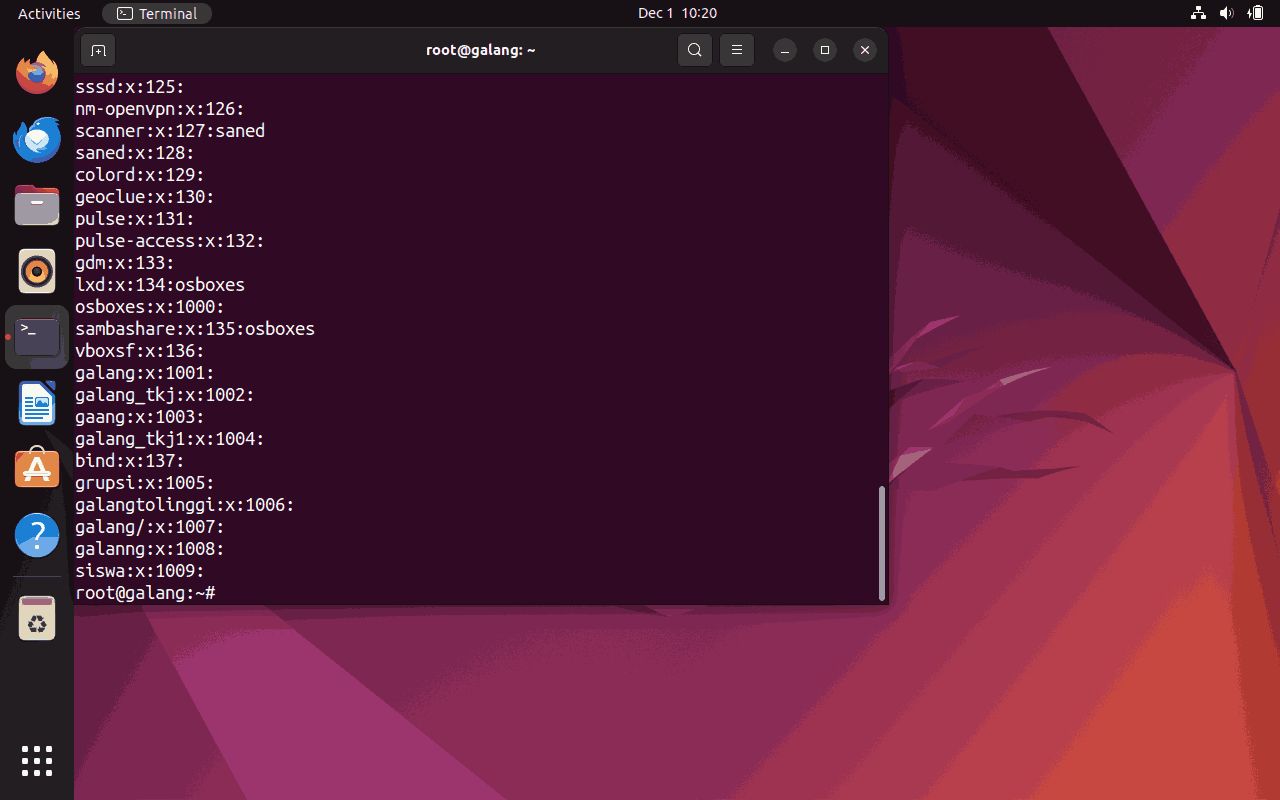Open the network status indicator
The width and height of the screenshot is (1280, 800).
(x=1198, y=13)
